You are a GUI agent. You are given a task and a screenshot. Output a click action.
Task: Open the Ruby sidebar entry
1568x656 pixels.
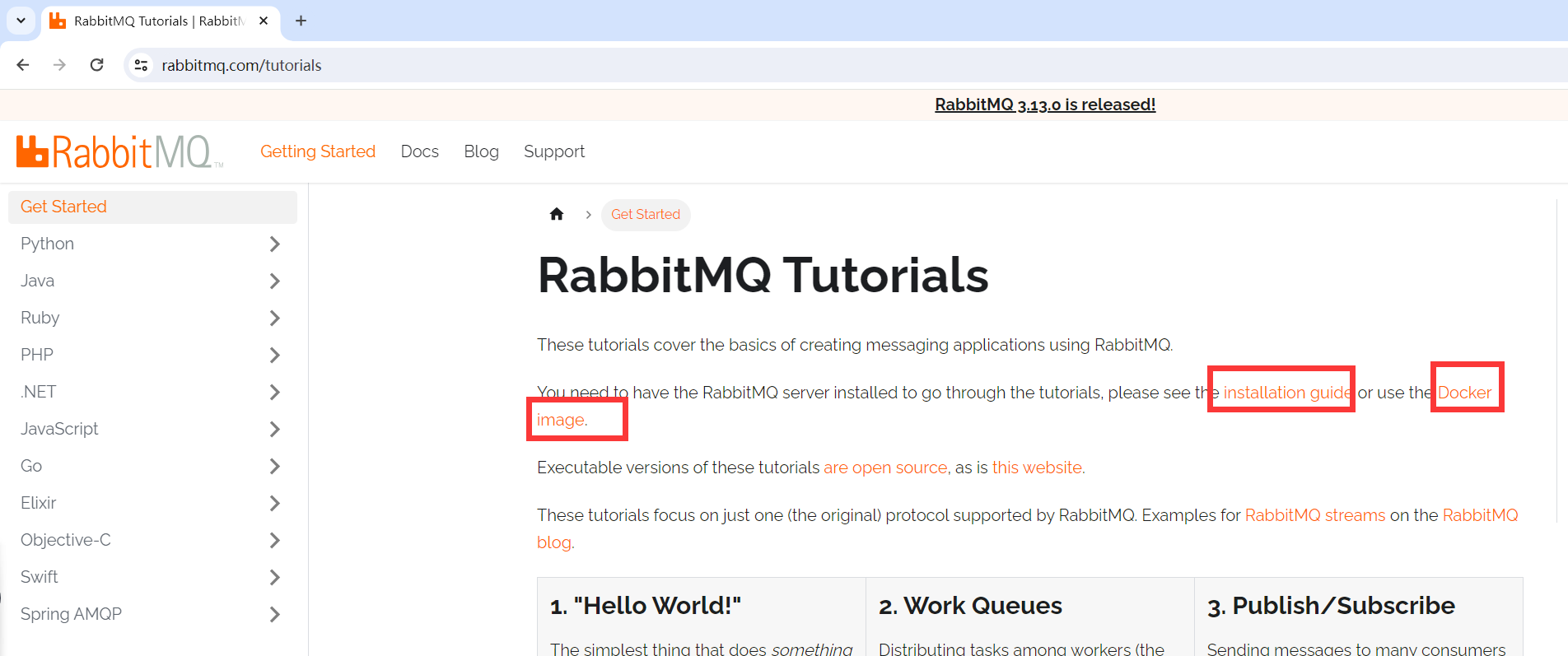click(40, 318)
